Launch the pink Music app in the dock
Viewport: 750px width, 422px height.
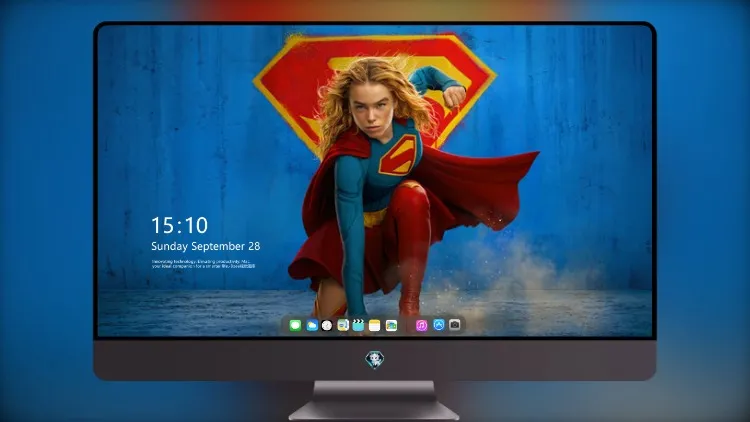[421, 326]
